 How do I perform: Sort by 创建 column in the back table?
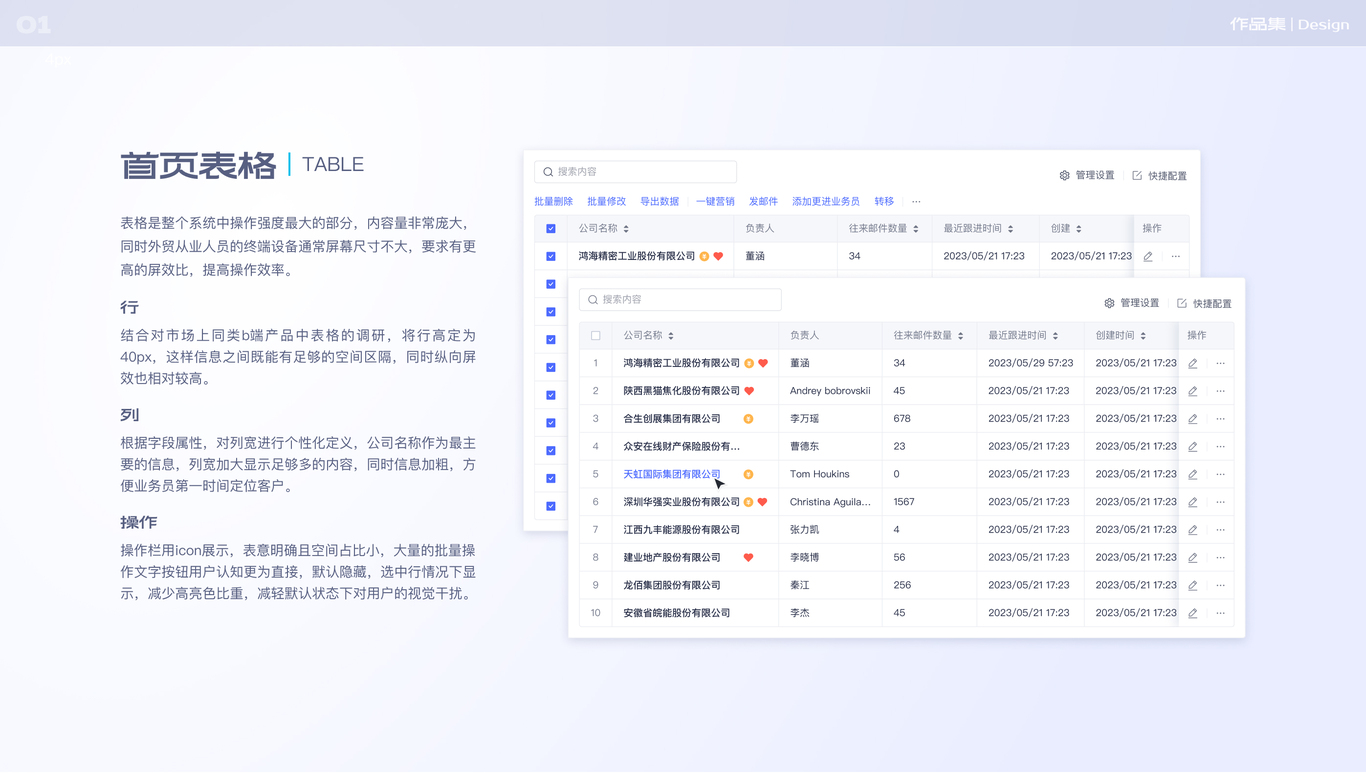[1078, 229]
